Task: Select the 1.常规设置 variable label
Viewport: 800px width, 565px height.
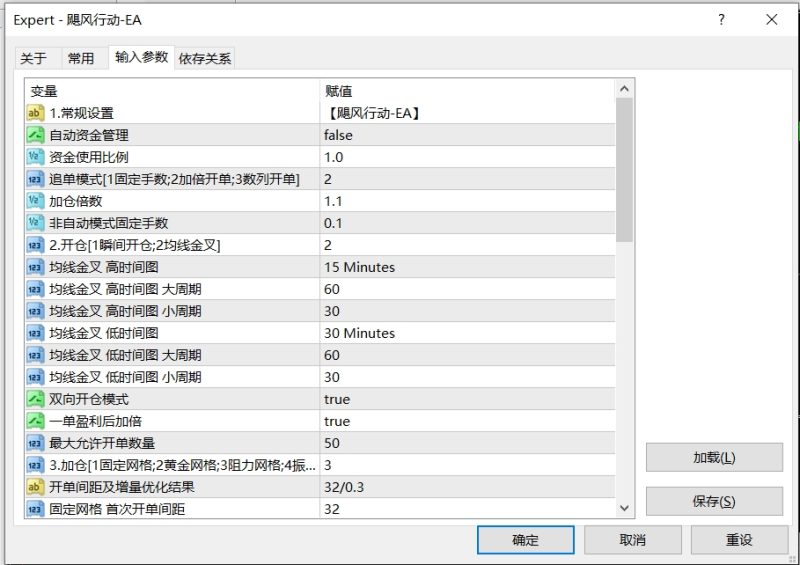Action: [81, 113]
